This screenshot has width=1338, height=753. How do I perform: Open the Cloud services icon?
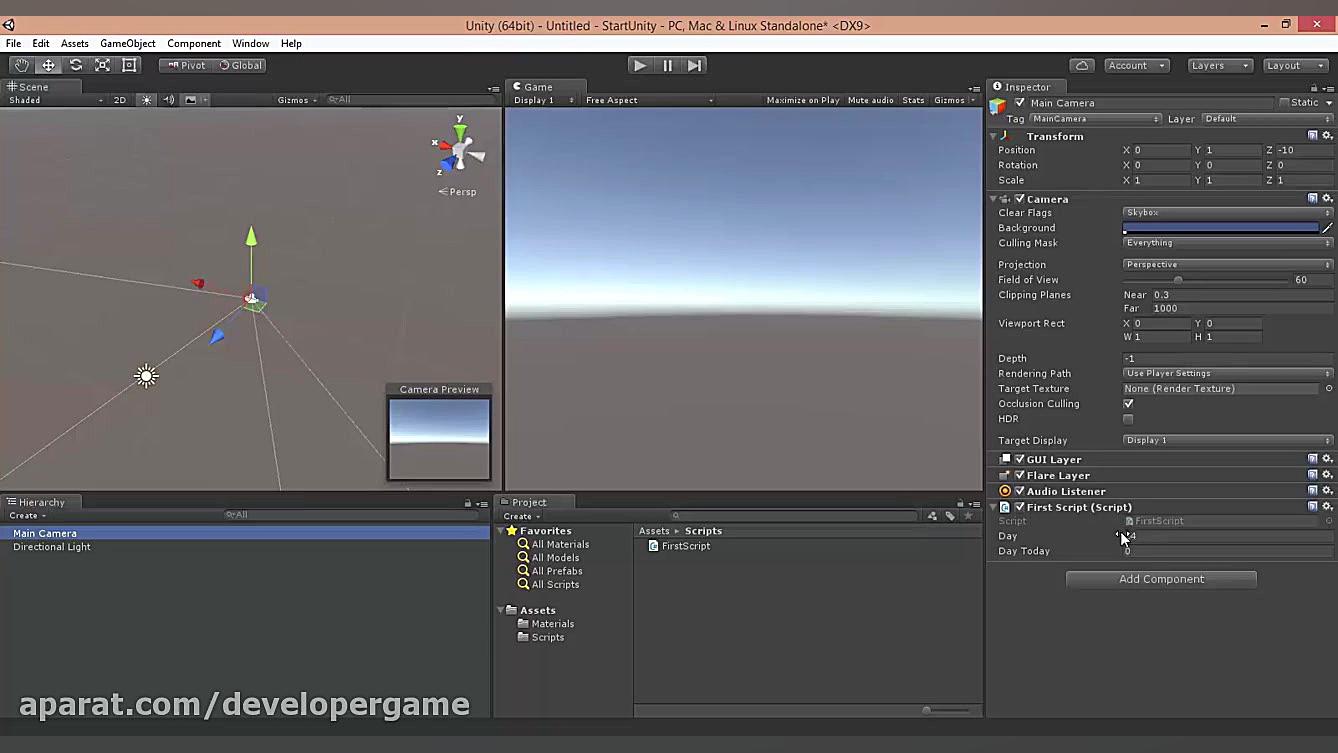pos(1082,65)
